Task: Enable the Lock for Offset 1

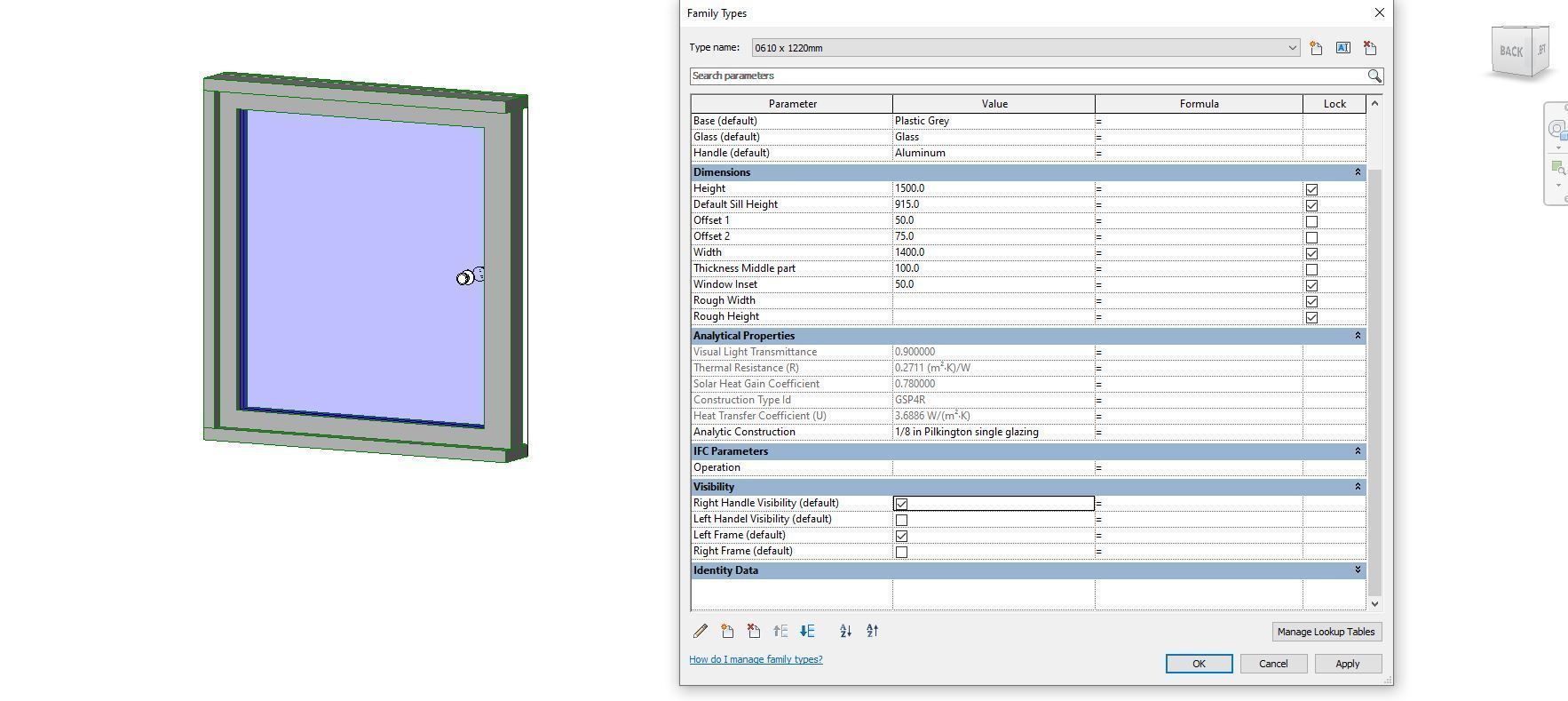Action: coord(1311,221)
